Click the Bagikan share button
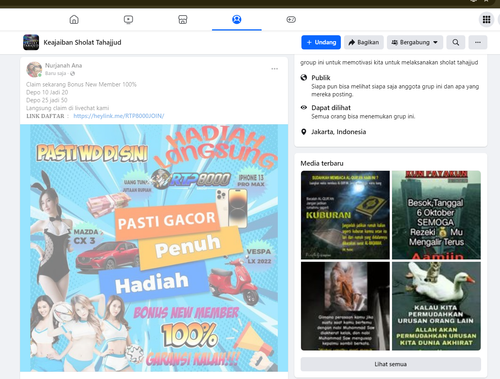 [364, 42]
